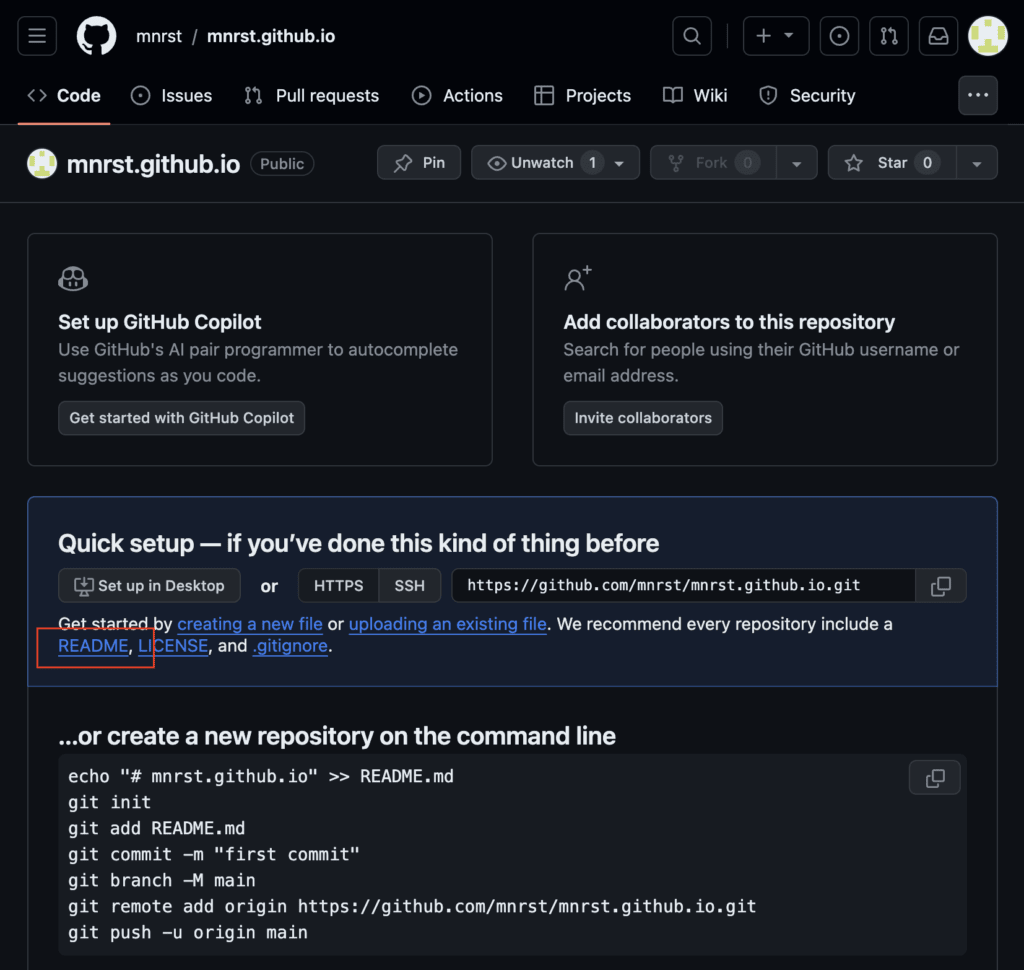Click the repository URL field
The width and height of the screenshot is (1024, 970).
pos(683,585)
